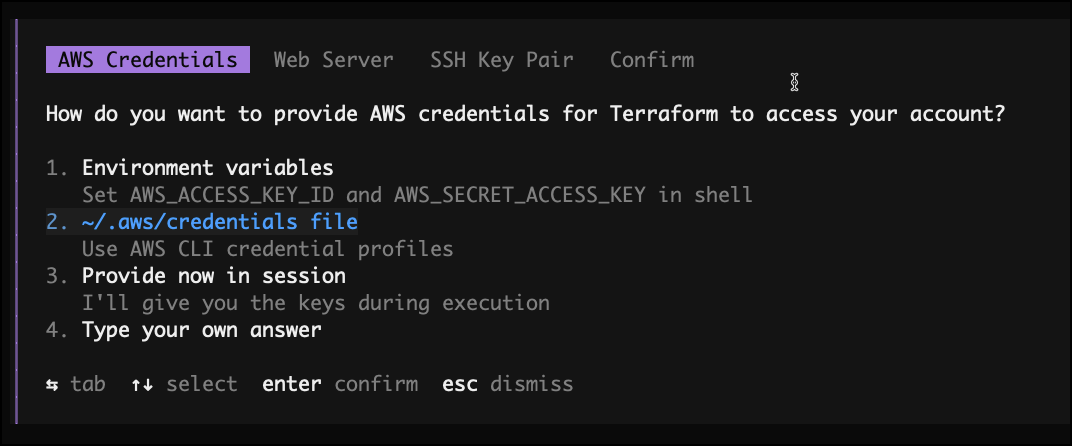Go to the Confirm tab

point(652,60)
